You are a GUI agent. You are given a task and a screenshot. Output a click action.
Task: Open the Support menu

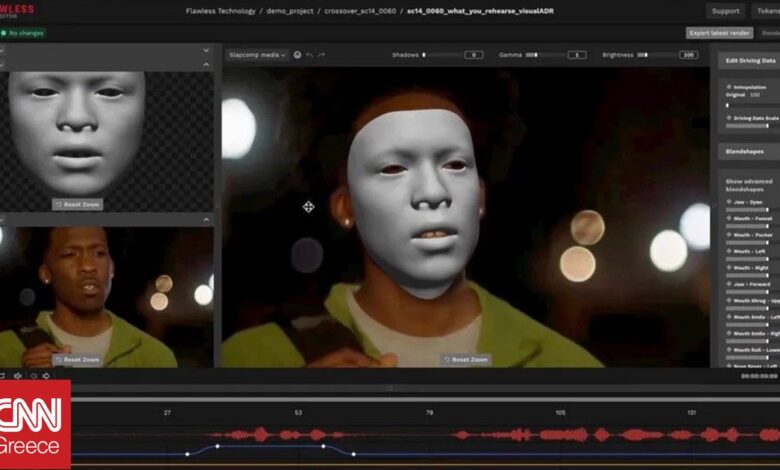coord(725,11)
